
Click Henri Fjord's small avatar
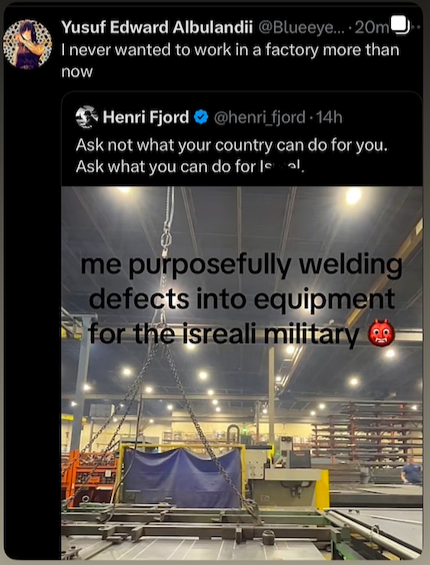(x=87, y=117)
